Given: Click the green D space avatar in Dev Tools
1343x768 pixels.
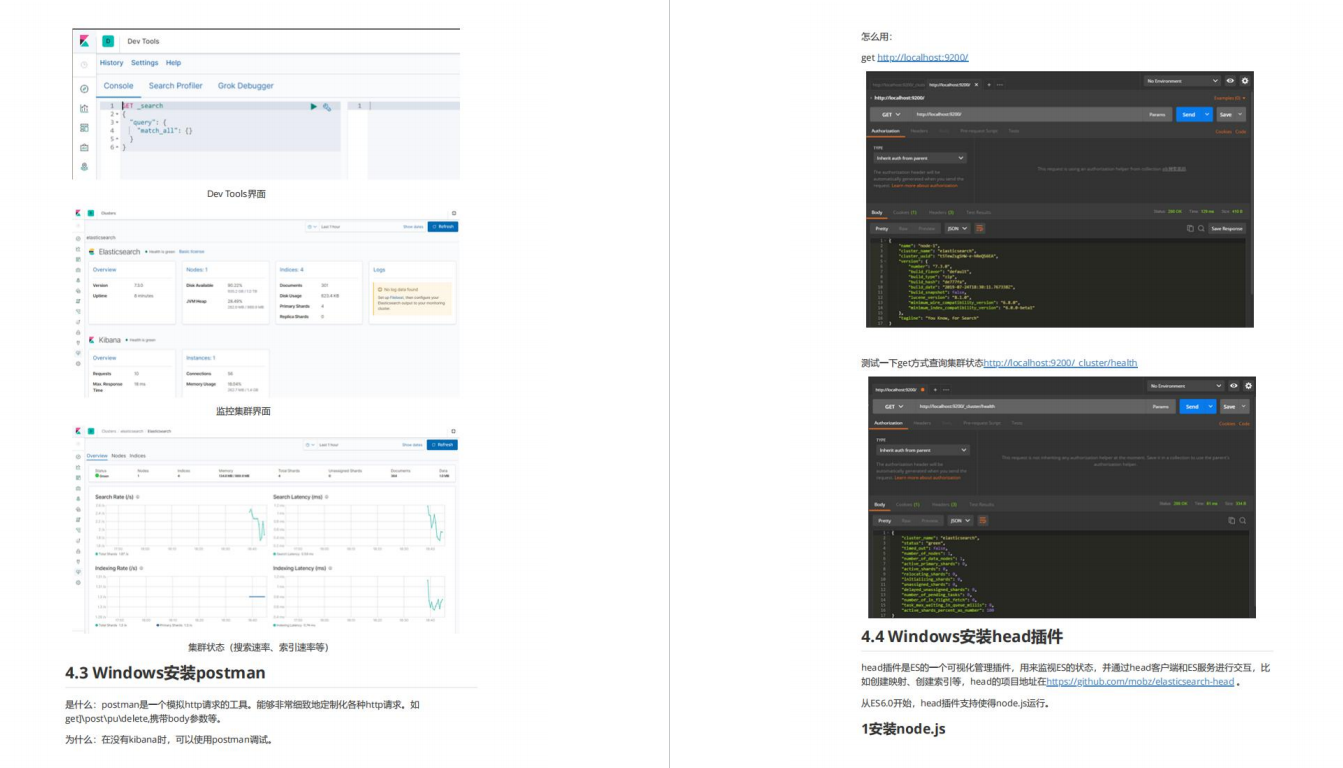Looking at the screenshot, I should (x=108, y=41).
